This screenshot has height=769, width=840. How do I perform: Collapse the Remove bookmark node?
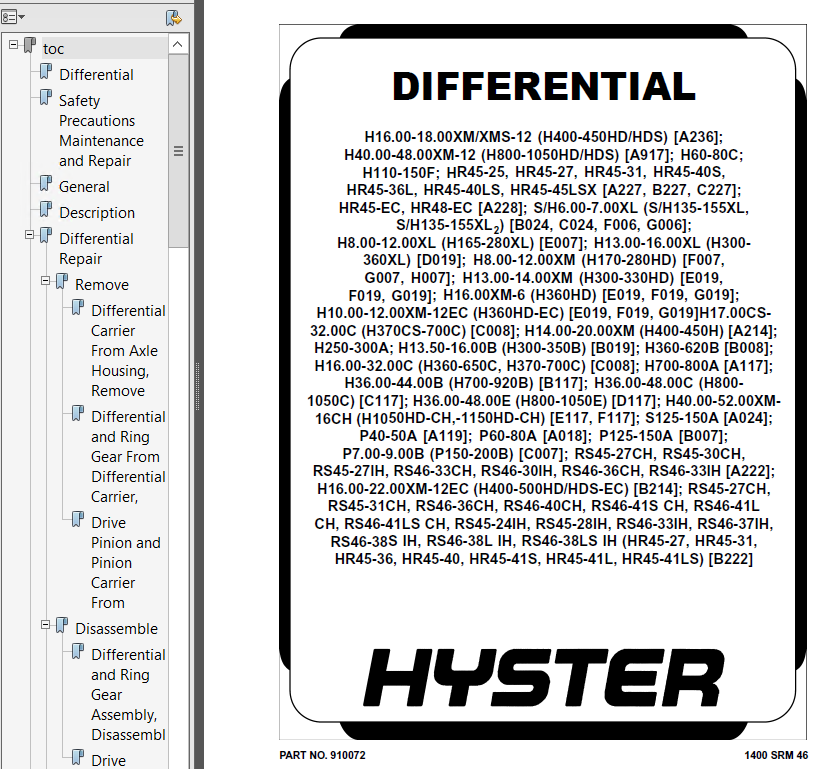click(x=46, y=281)
